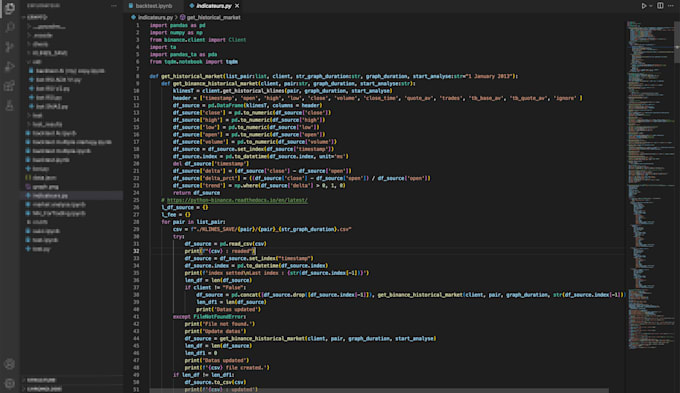Open the Manage gear menu
This screenshot has height=393, width=680.
(9, 383)
